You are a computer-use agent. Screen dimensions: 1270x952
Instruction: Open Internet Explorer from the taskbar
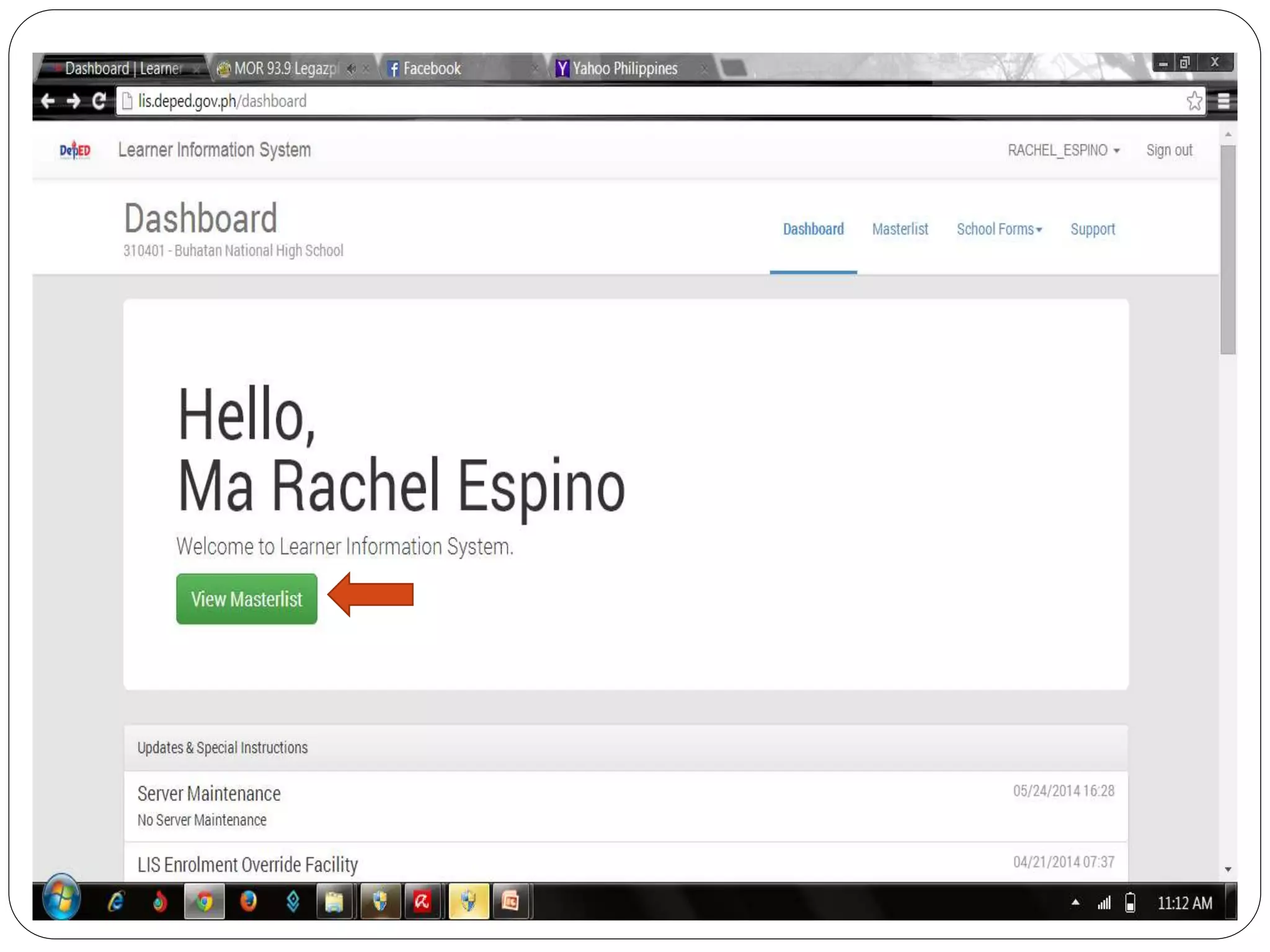[x=116, y=902]
